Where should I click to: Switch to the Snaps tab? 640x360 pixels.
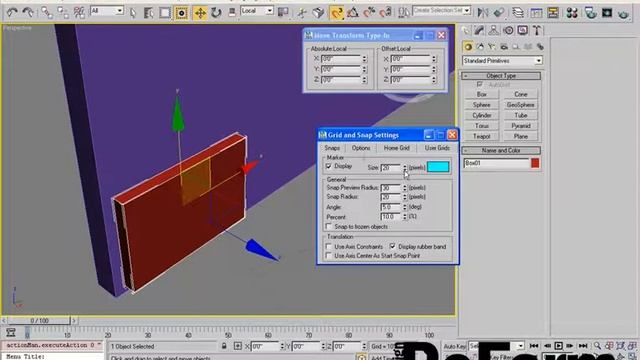332,148
